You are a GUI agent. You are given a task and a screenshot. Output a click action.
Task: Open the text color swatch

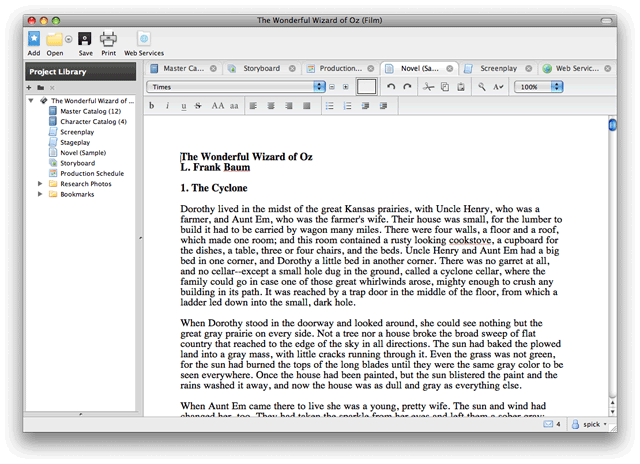(366, 87)
